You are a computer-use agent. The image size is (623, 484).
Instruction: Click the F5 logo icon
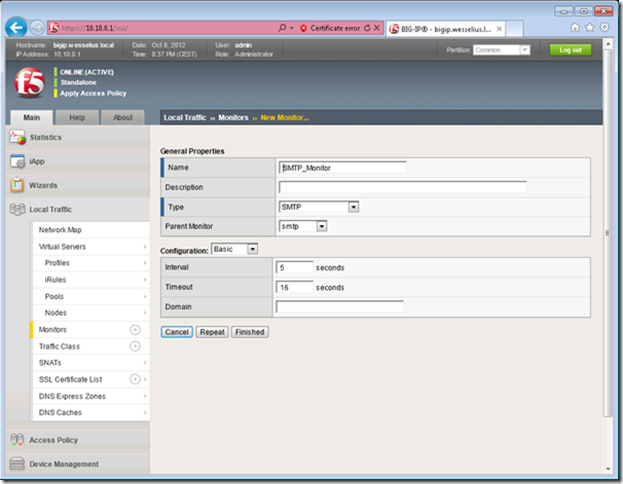click(x=28, y=83)
